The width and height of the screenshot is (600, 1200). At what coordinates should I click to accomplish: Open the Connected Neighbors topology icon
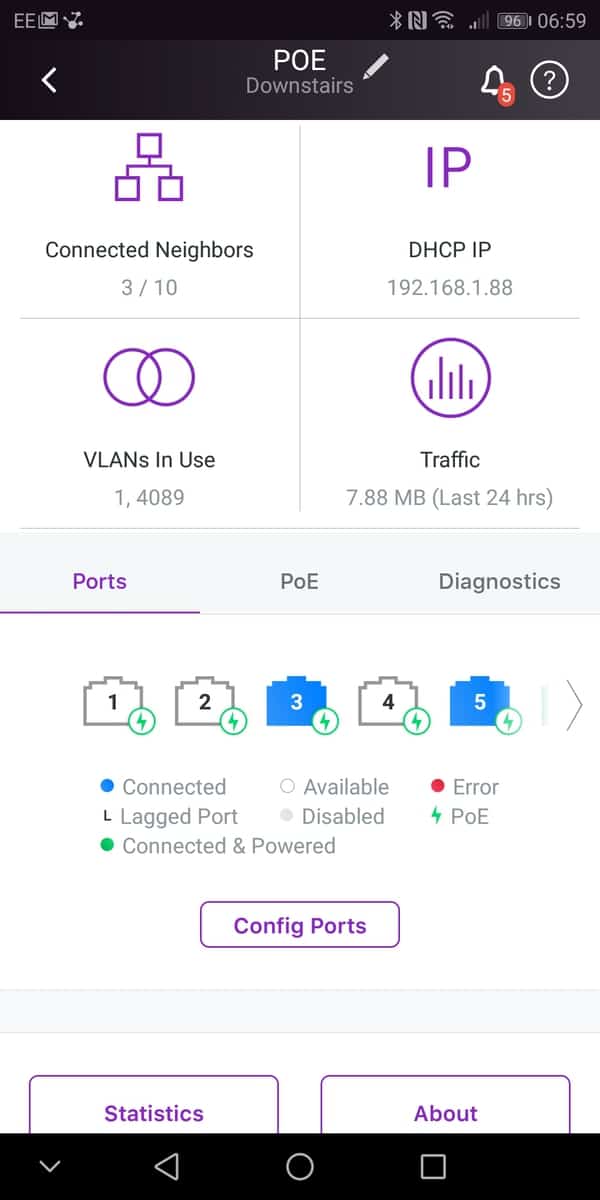tap(149, 167)
